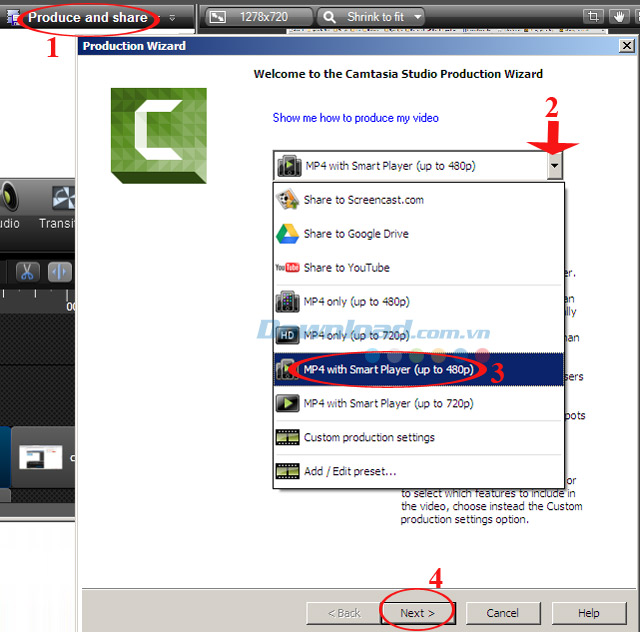Select highlighted MP4 with Smart Player 480p option
This screenshot has height=632, width=640.
click(419, 369)
